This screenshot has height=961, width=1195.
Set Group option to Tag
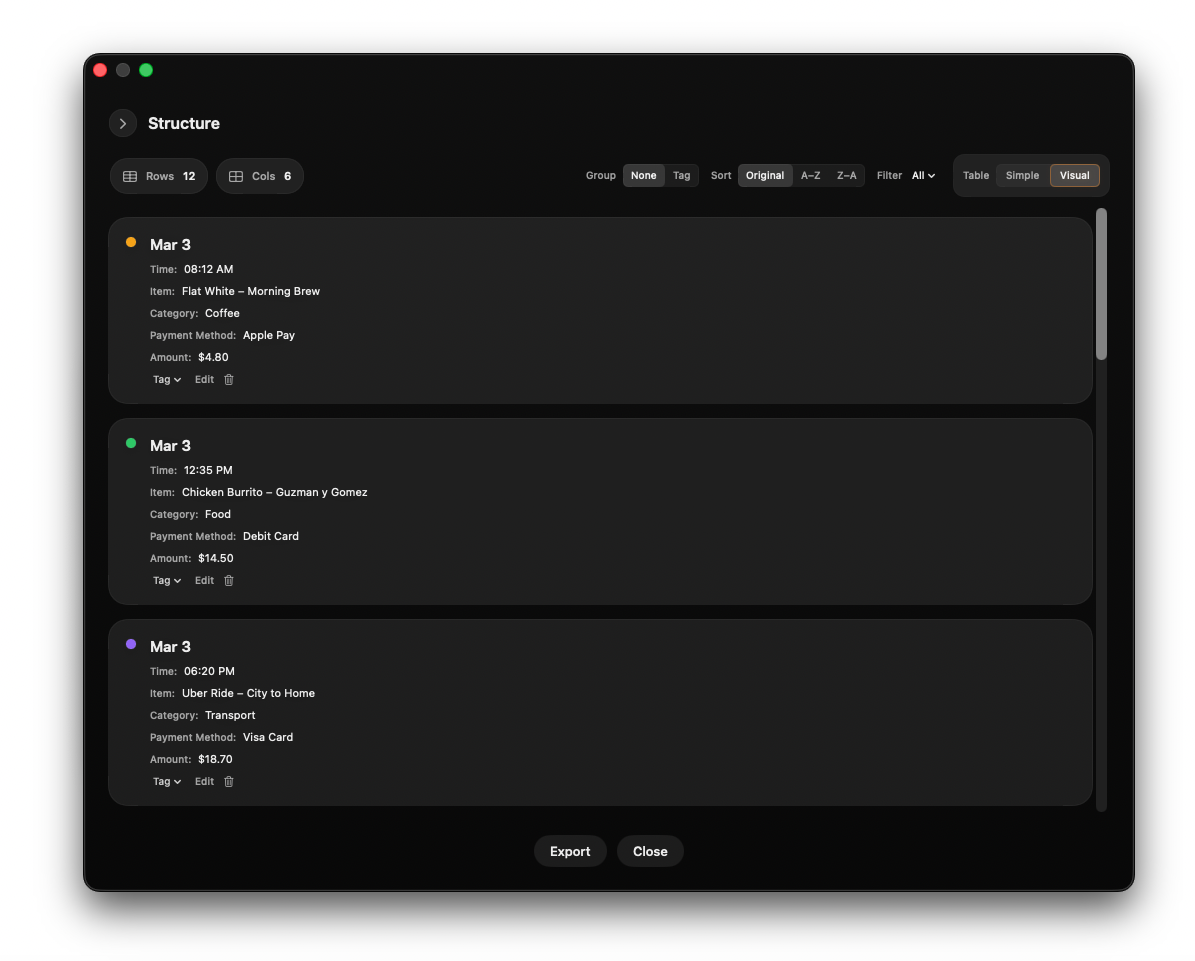[681, 176]
